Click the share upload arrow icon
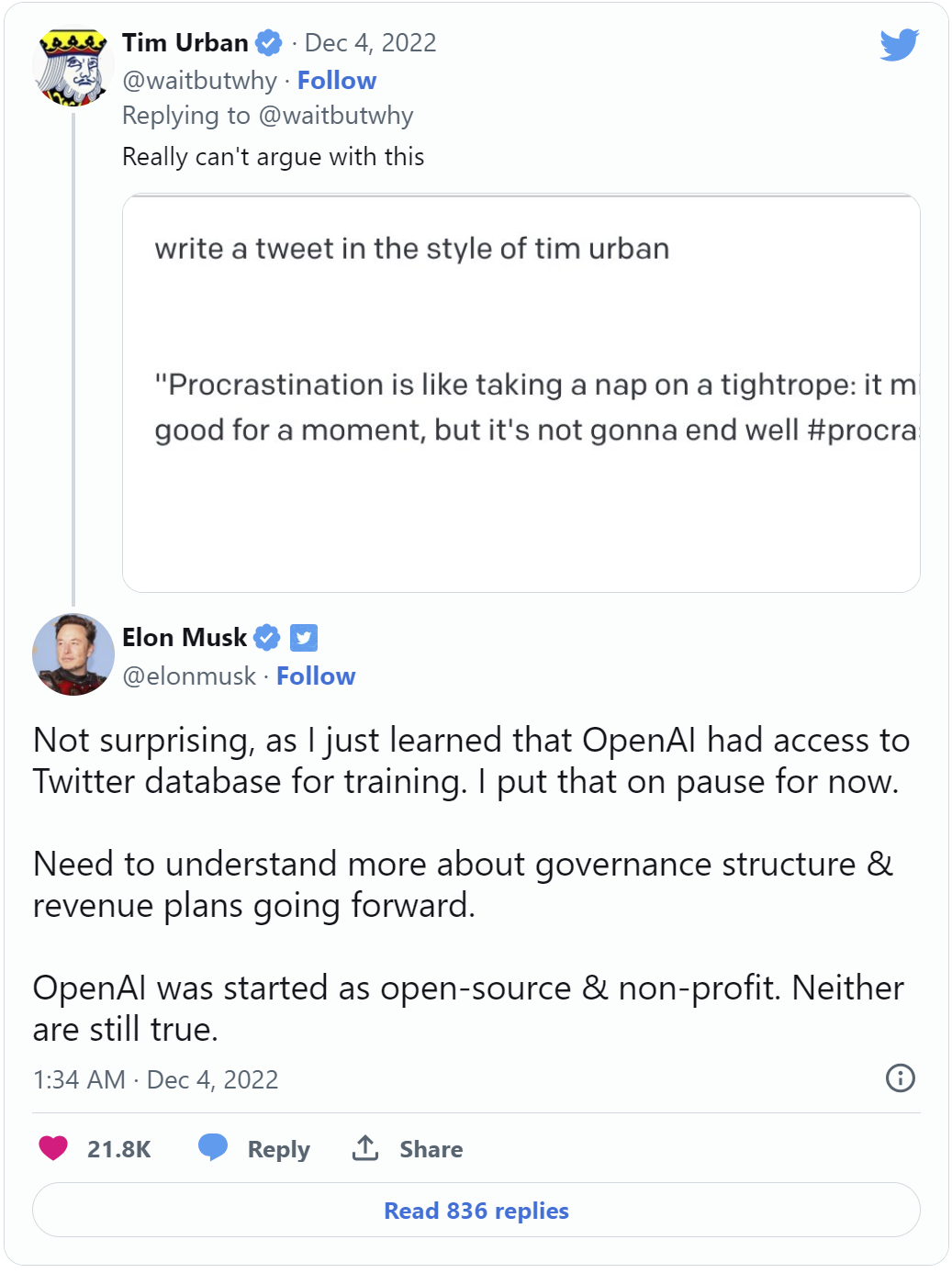This screenshot has width=952, height=1273. (365, 1147)
